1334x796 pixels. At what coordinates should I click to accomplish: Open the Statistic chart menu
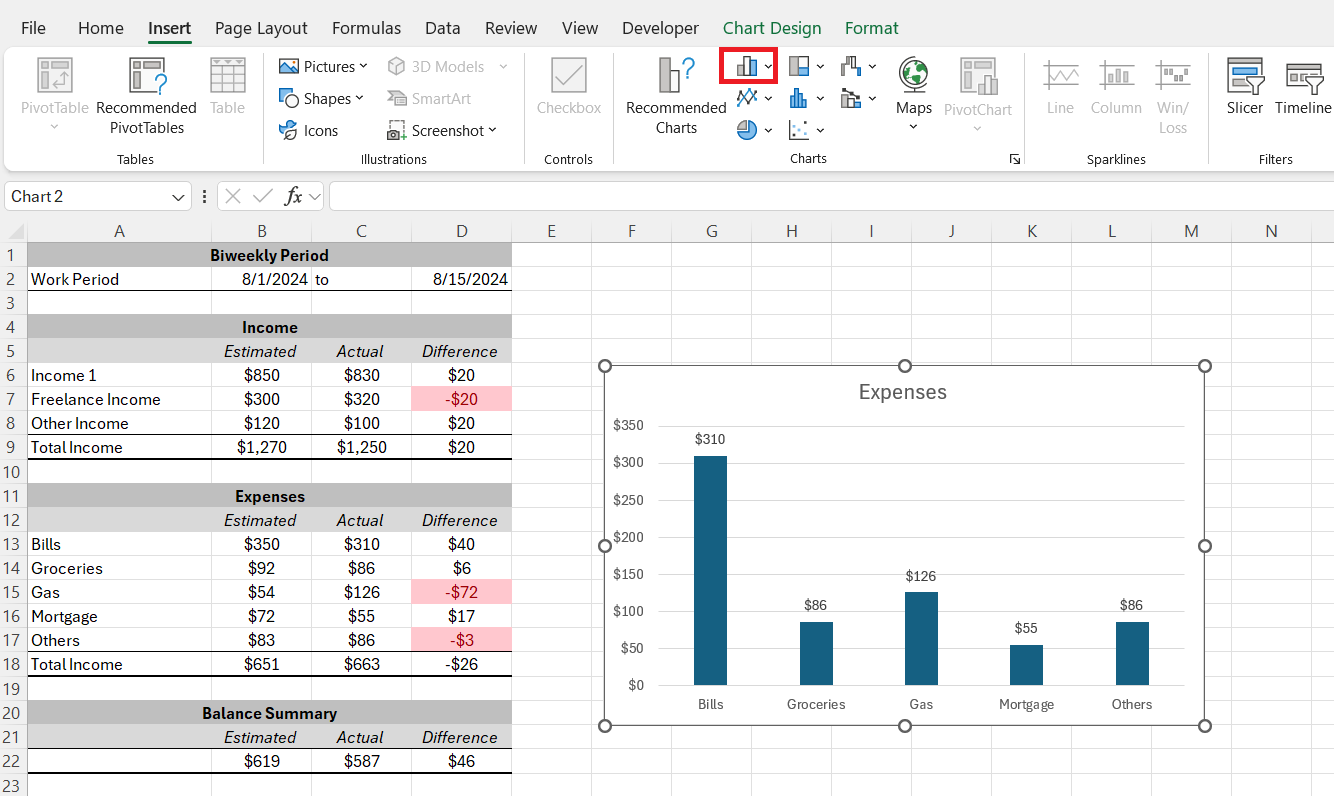tap(807, 98)
